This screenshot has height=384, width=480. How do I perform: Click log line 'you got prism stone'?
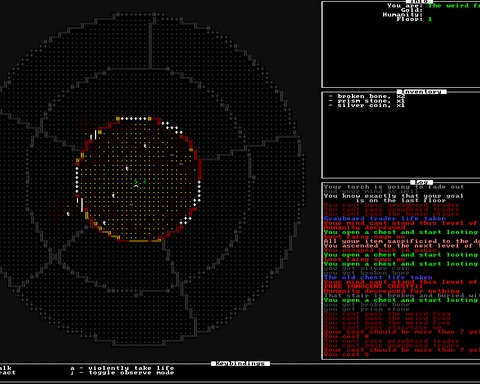pos(366,309)
